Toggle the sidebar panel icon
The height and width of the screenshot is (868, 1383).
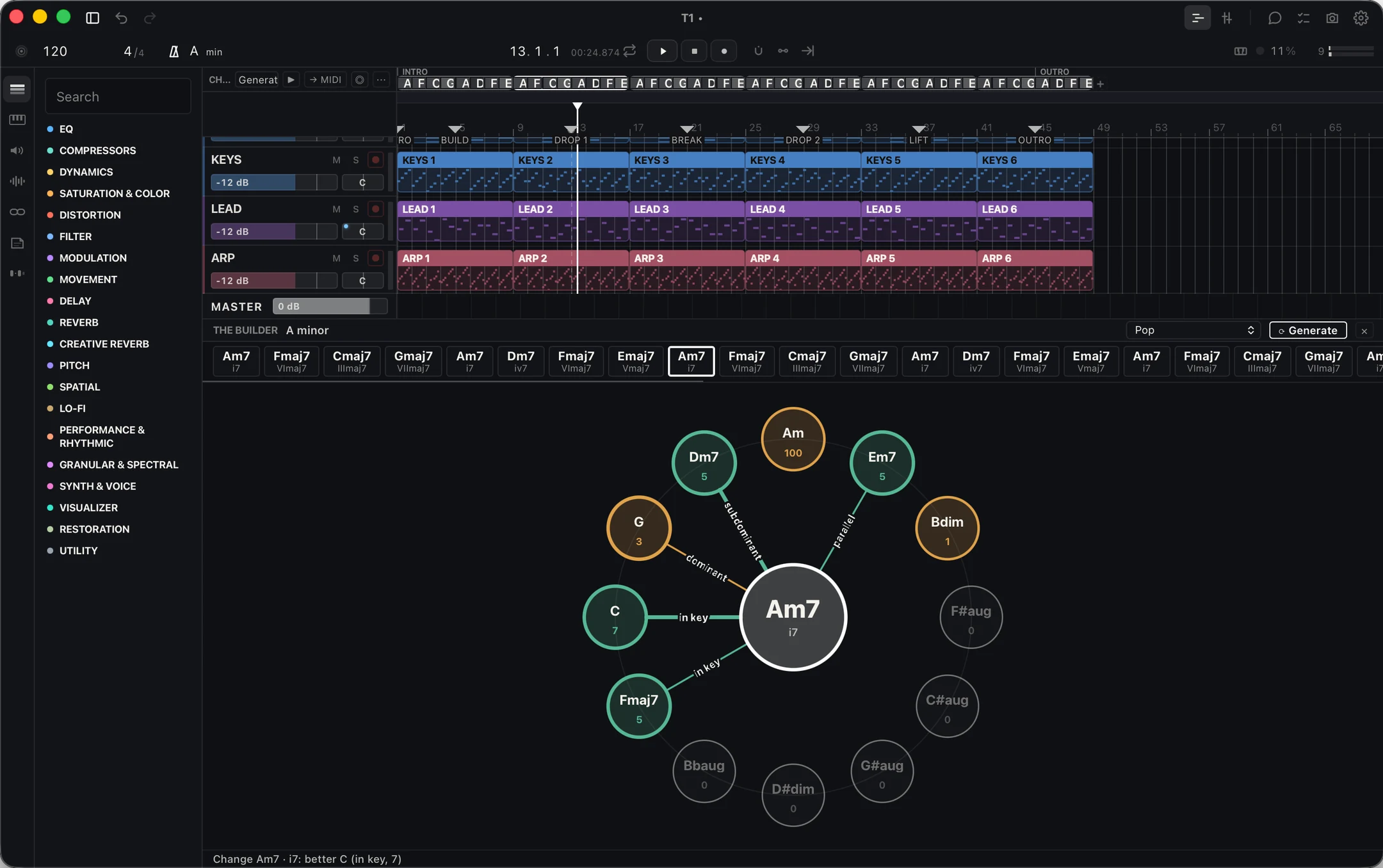click(93, 18)
